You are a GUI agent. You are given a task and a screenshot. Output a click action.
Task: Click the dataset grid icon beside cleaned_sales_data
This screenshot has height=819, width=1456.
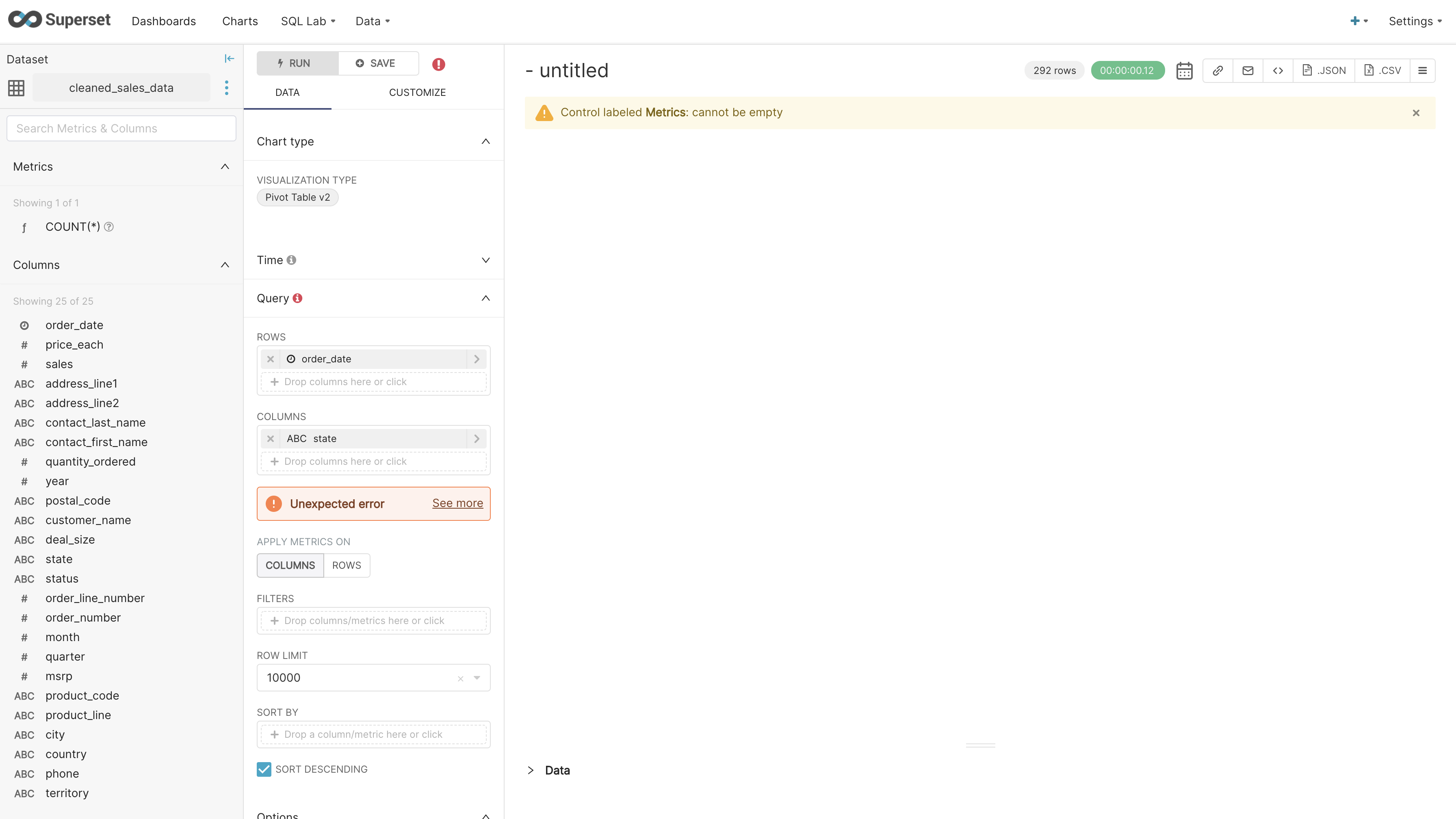[16, 88]
